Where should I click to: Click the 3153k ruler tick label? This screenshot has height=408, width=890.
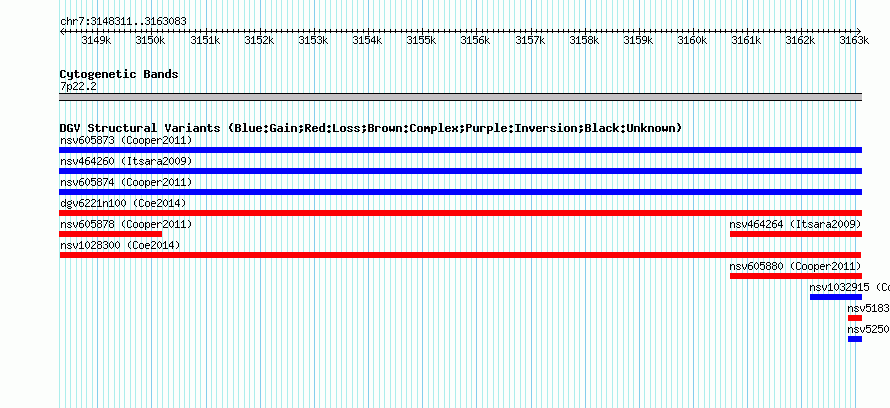pos(313,40)
